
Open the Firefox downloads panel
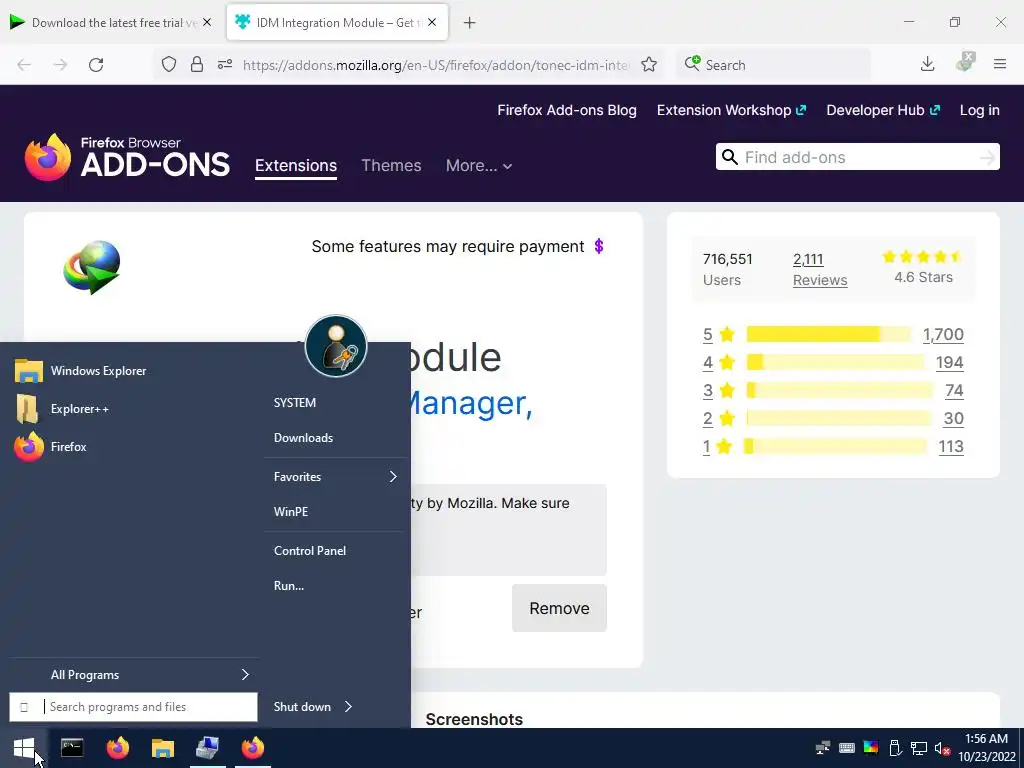(927, 64)
